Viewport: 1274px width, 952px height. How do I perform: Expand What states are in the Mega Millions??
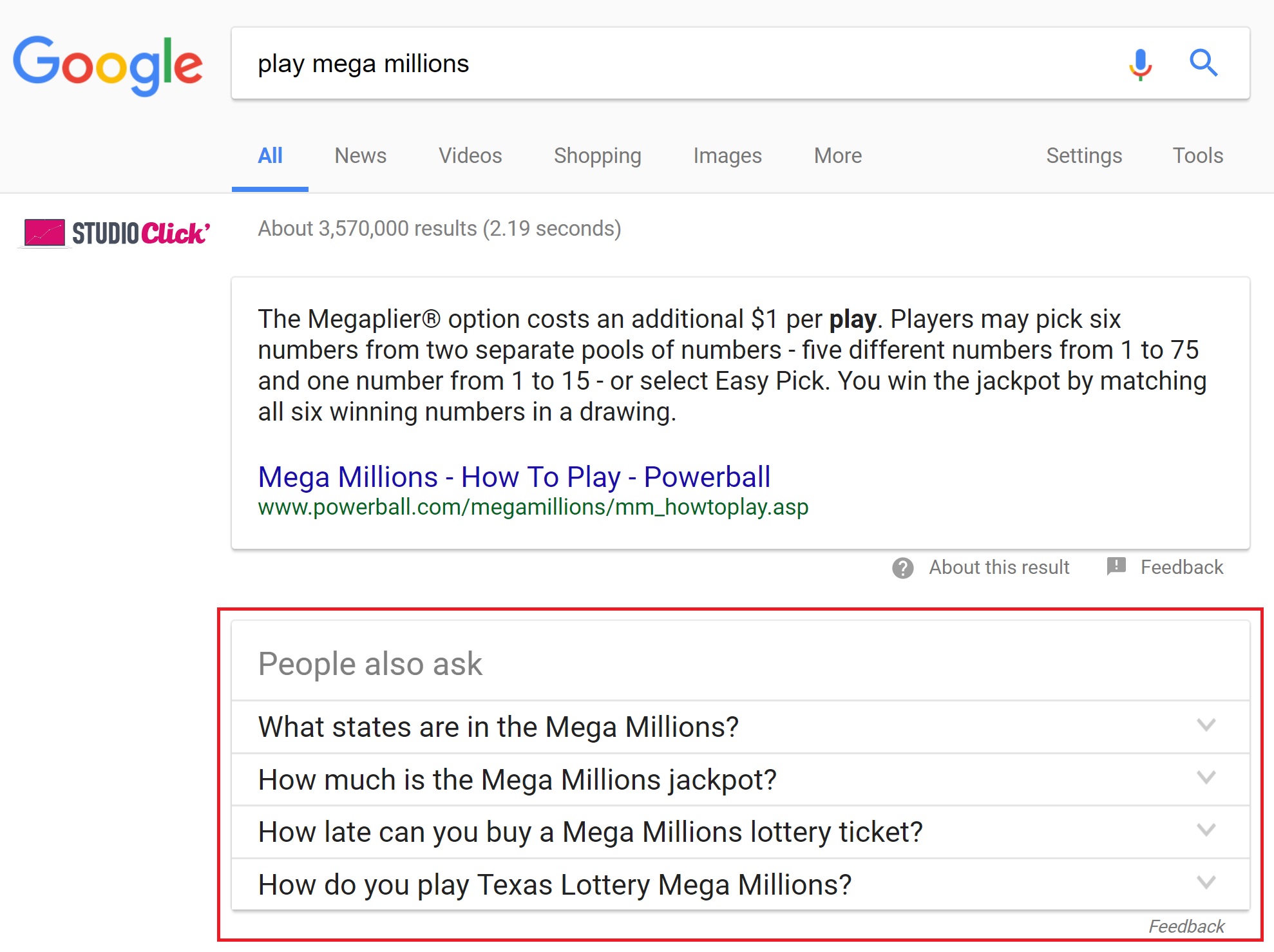click(x=741, y=727)
